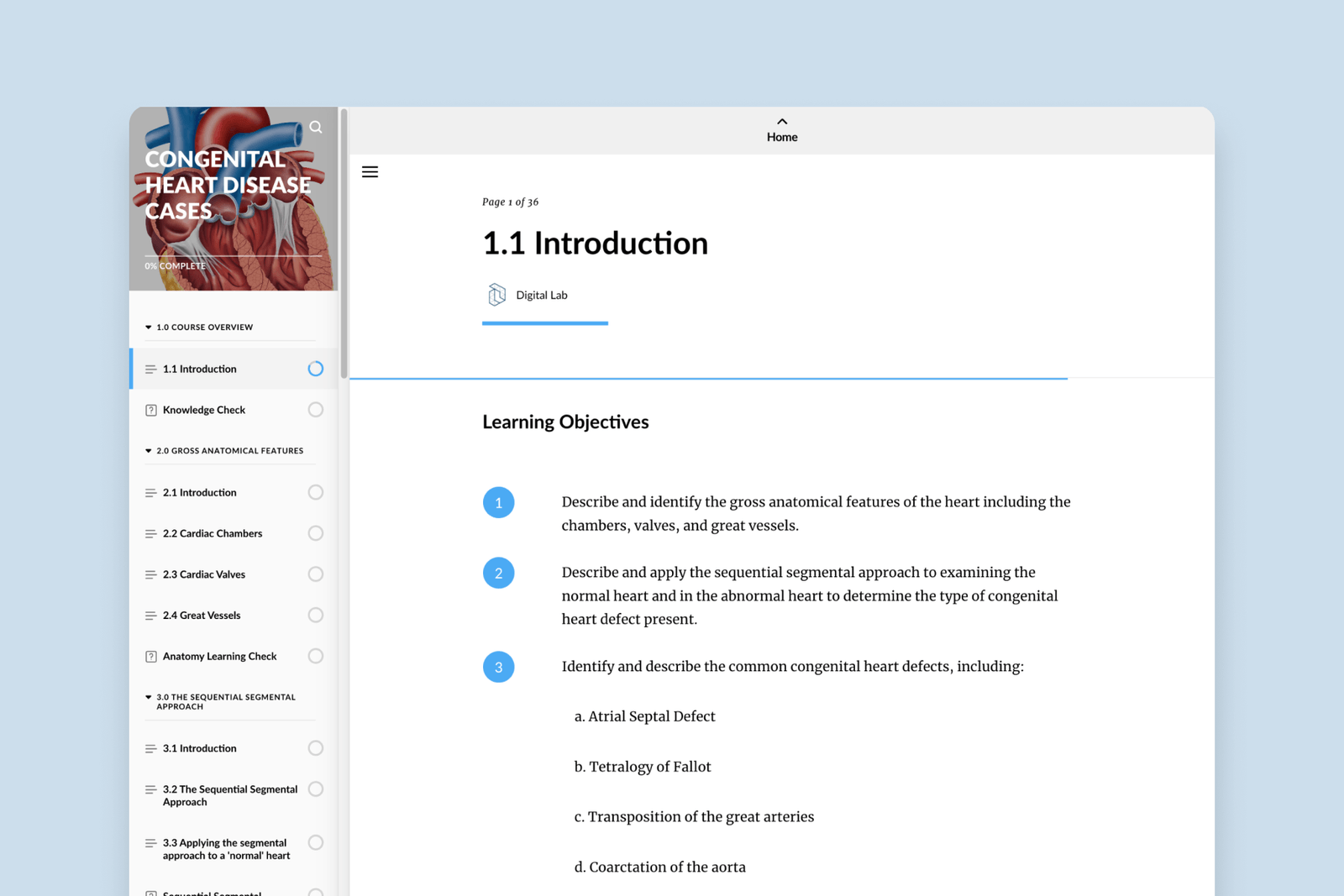Click the lesson icon beside 3.3 Applying the segmental approach
The image size is (1344, 896).
click(151, 843)
